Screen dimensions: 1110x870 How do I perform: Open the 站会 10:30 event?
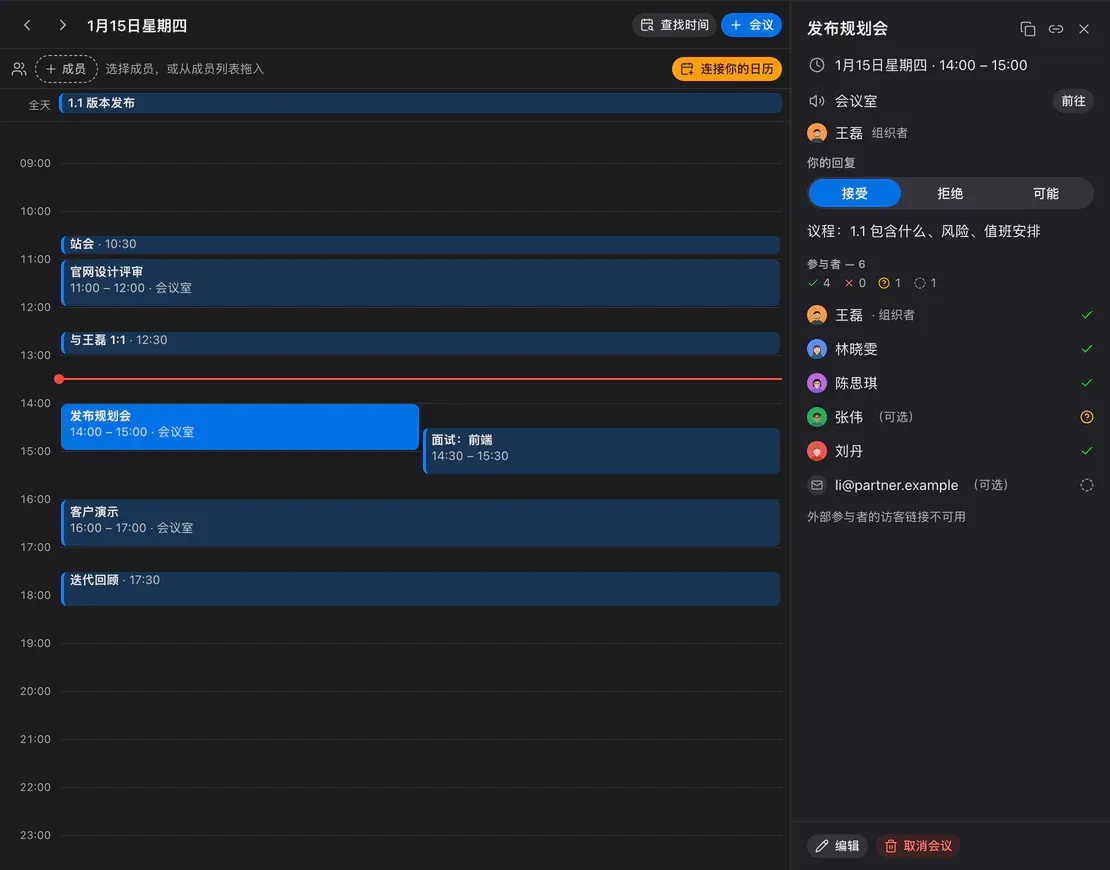[x=420, y=244]
